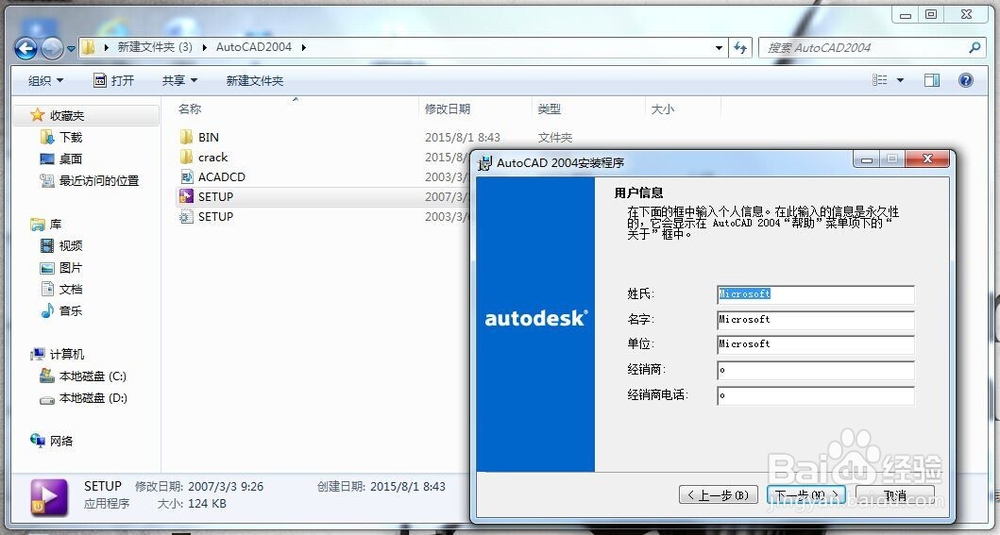Click the 经销商电话 input field
The image size is (1000, 535).
coord(816,395)
